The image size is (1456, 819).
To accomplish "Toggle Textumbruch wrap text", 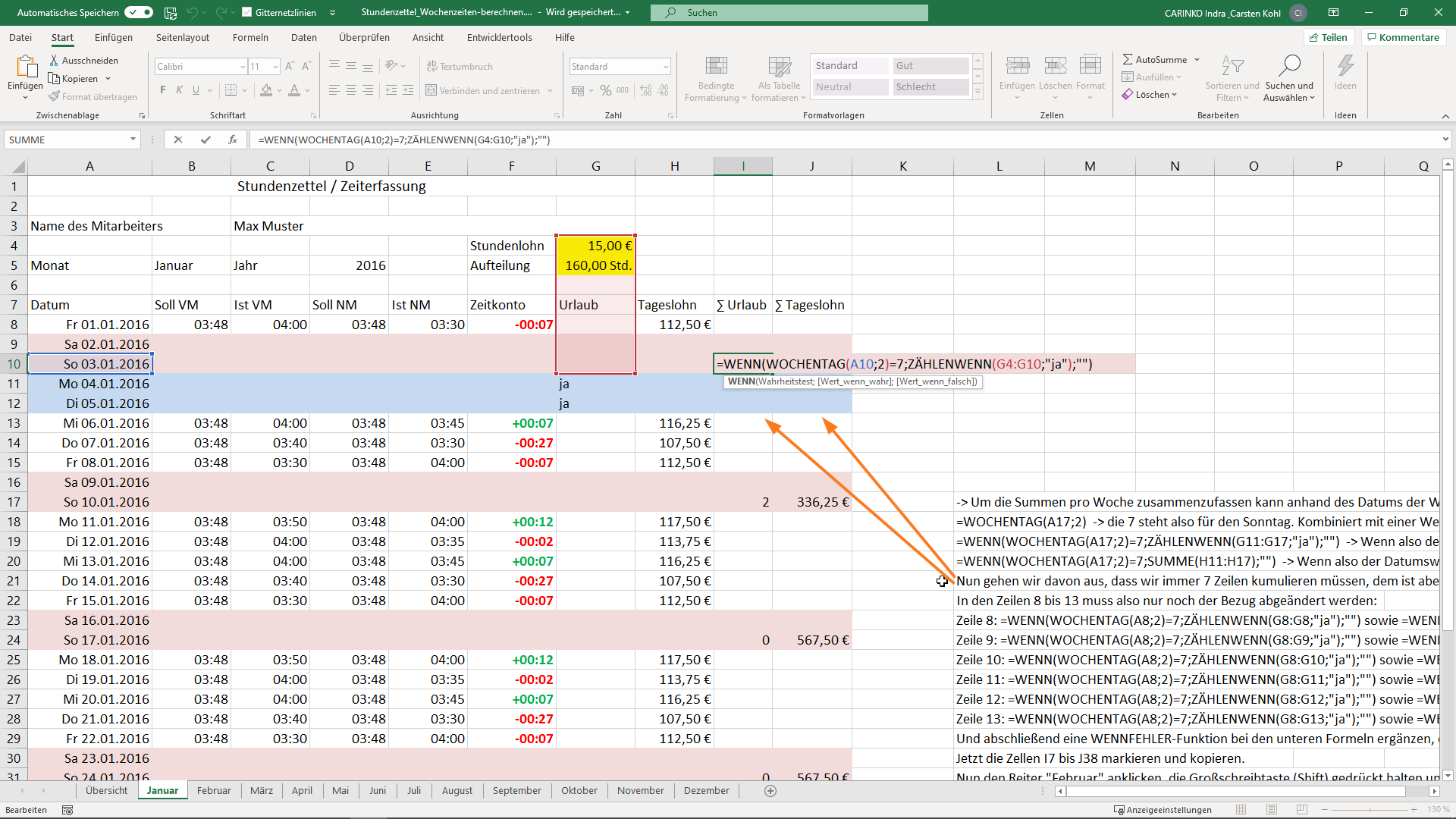I will 460,66.
